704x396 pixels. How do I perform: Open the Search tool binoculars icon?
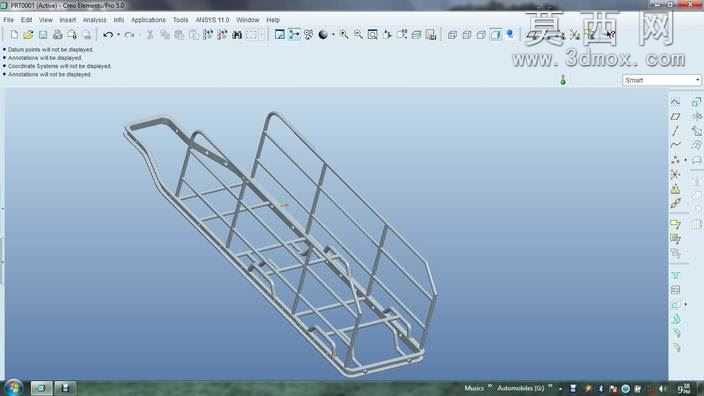[x=237, y=35]
